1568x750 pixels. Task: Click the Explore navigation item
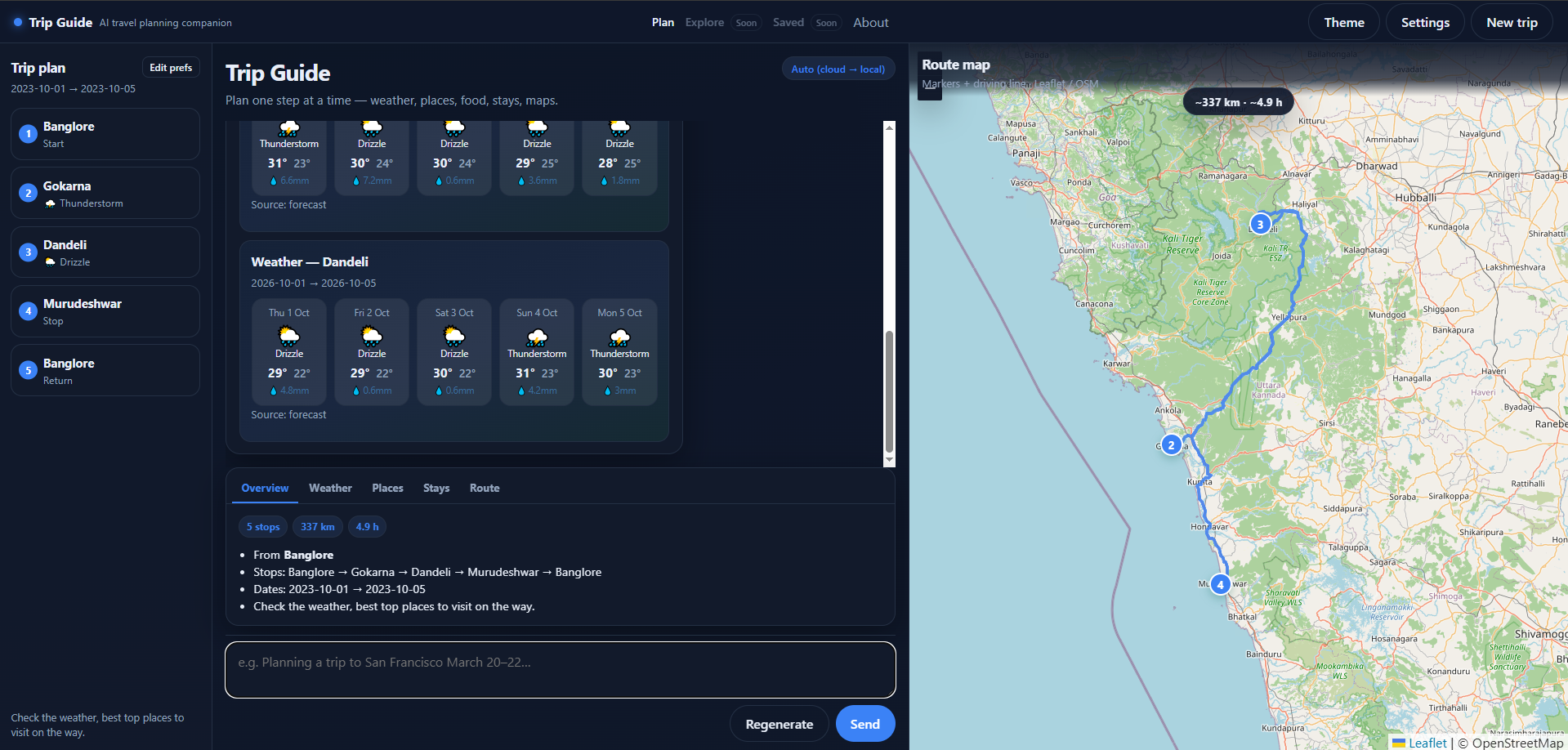(704, 22)
